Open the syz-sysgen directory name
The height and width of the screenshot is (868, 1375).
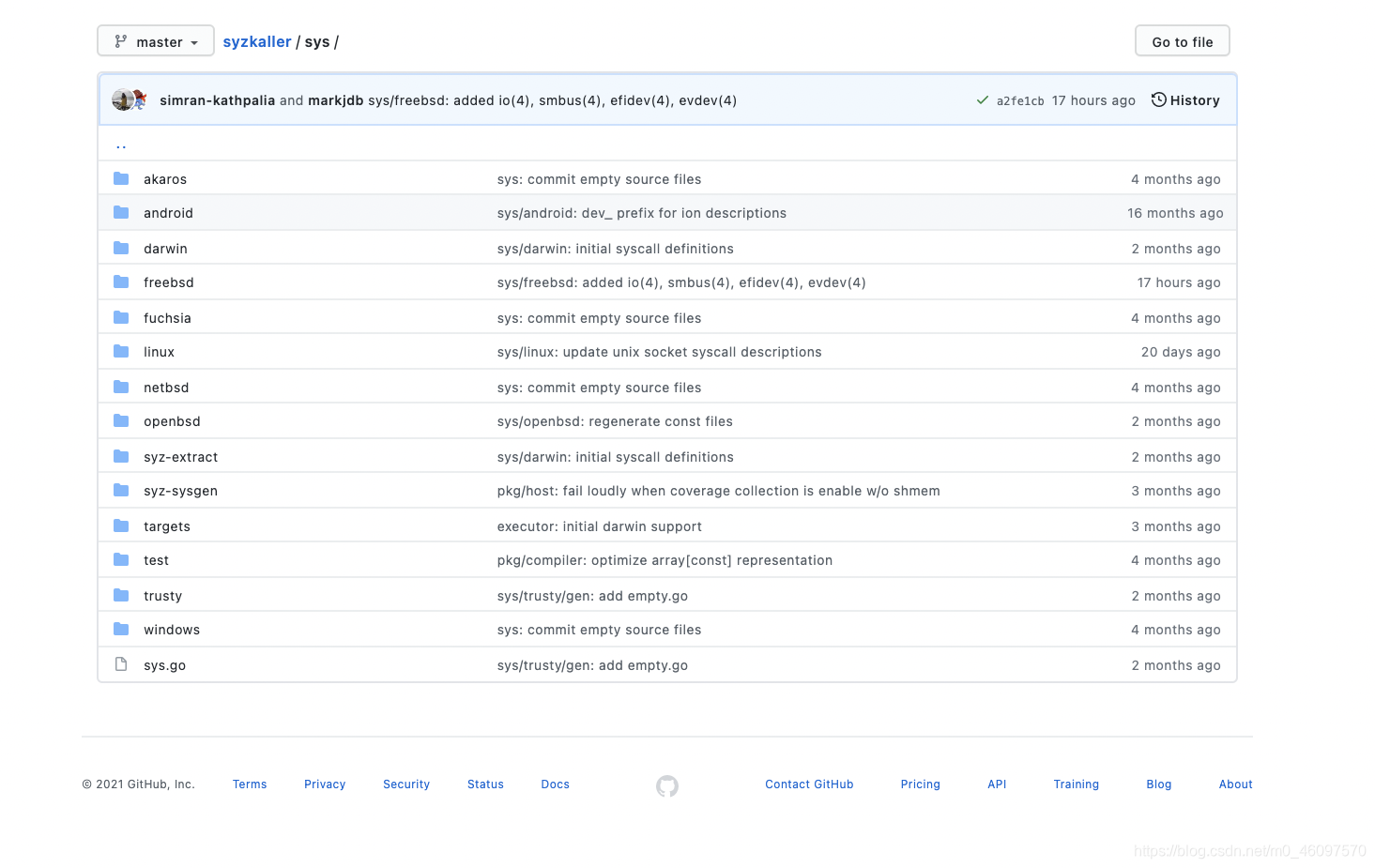coord(180,491)
